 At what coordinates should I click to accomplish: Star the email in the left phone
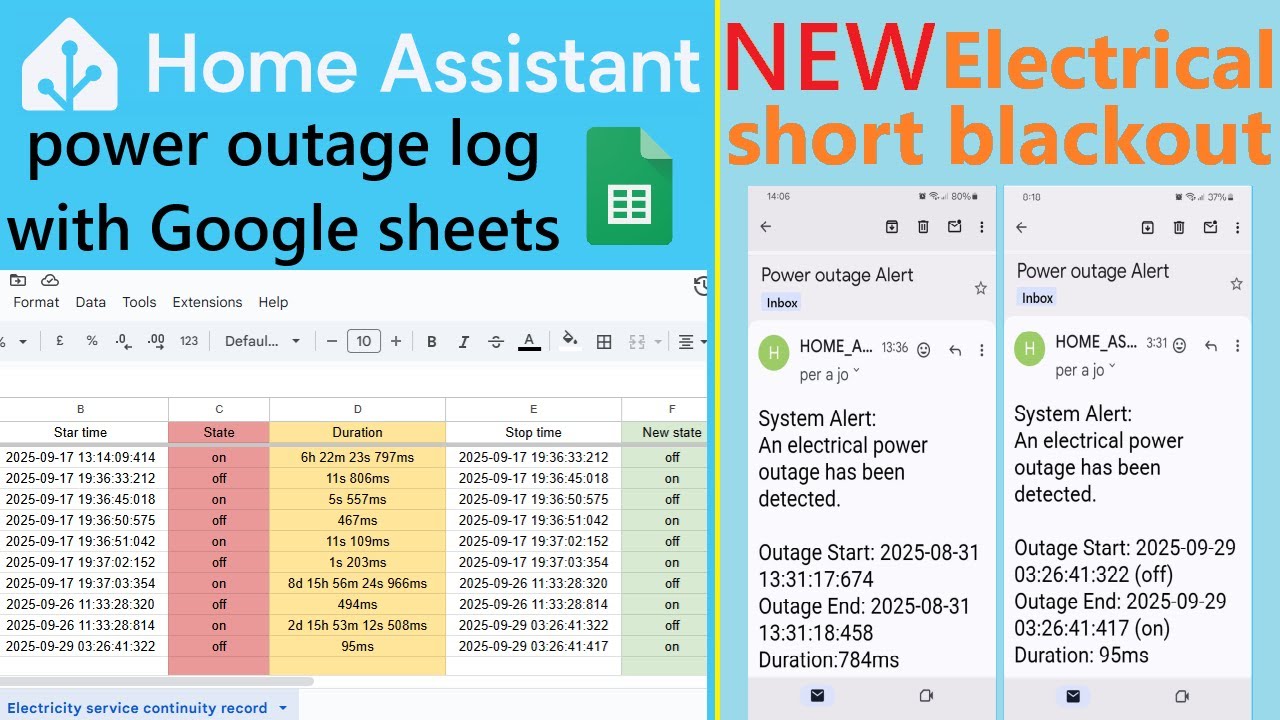[x=980, y=288]
